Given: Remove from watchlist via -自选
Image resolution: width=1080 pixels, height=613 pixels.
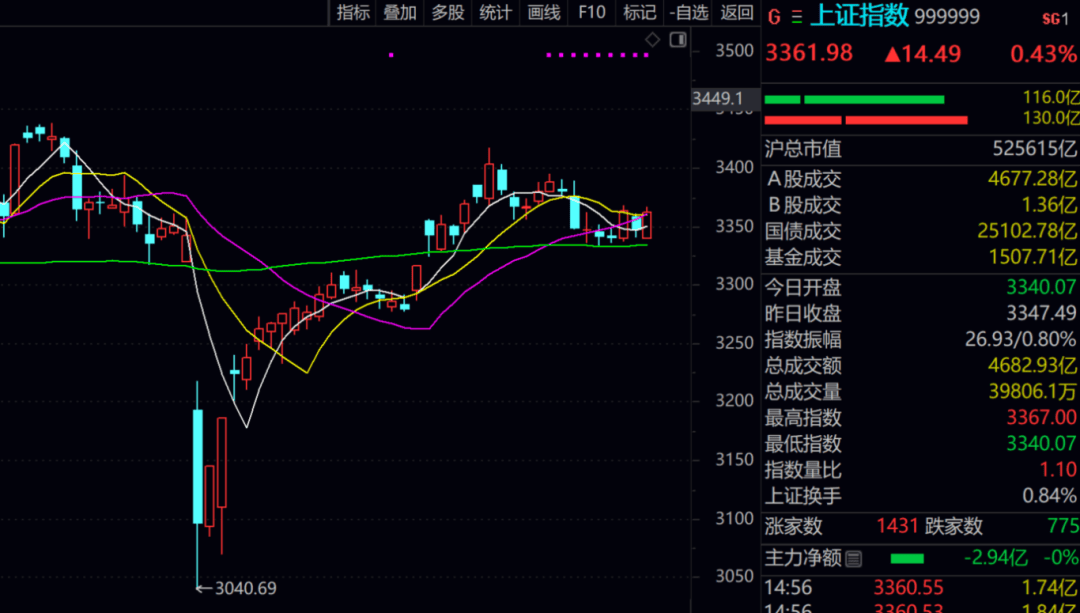Looking at the screenshot, I should click(x=688, y=12).
